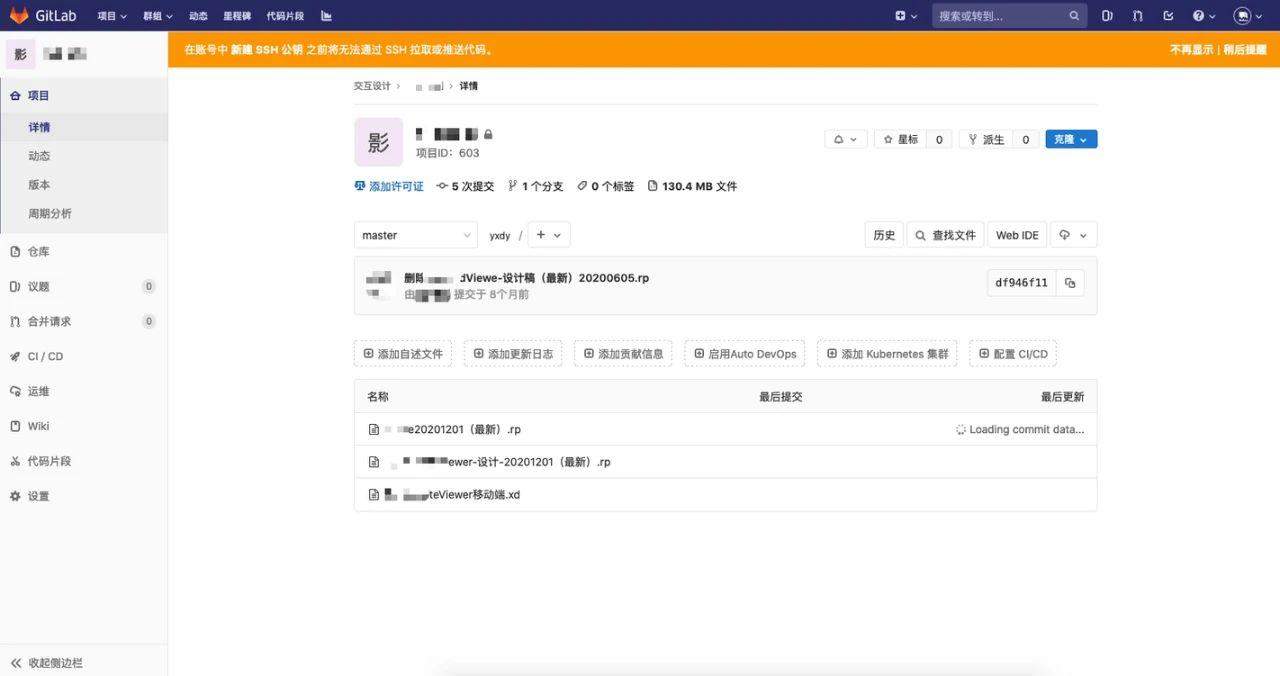1280x676 pixels.
Task: Click the 星标 star button
Action: pos(900,139)
